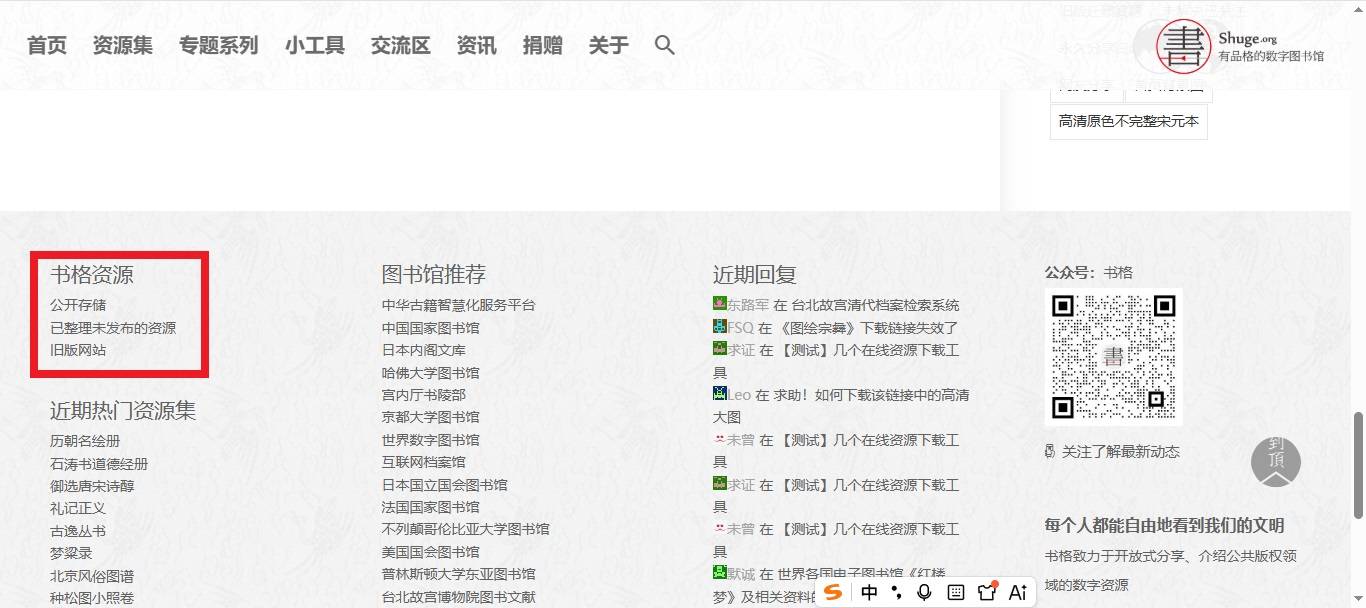Click the Shuge.org round logo
The height and width of the screenshot is (608, 1366).
coord(1184,46)
